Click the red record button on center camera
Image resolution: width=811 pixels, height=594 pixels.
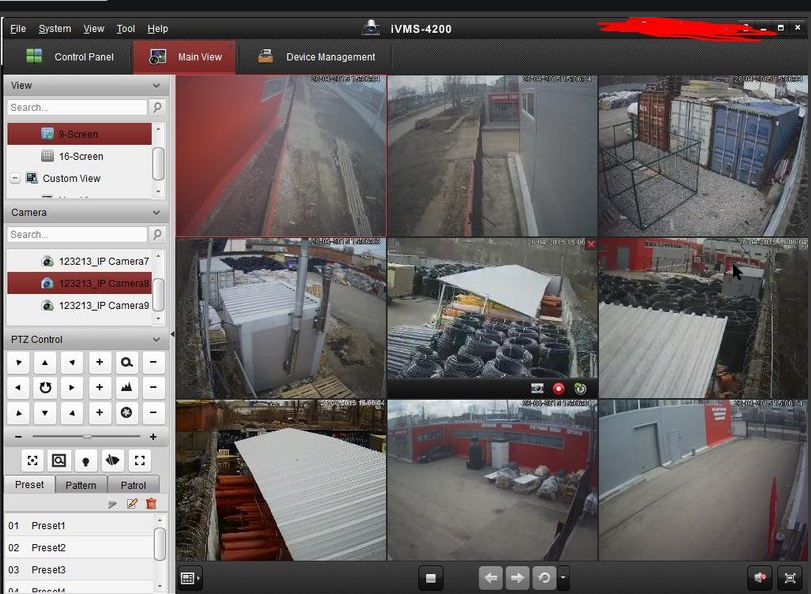(558, 388)
